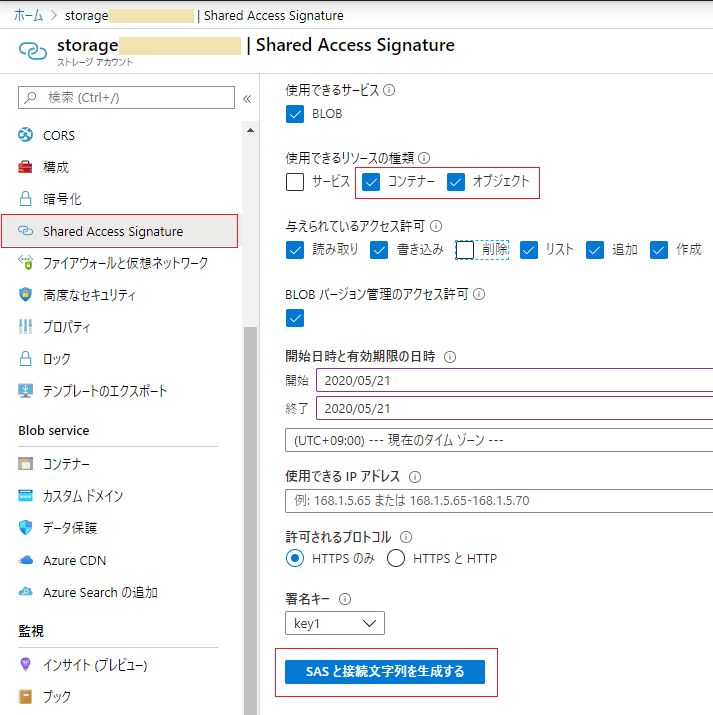Click info icon beside BLOB バージョン管理のアクセス許可

tap(479, 294)
